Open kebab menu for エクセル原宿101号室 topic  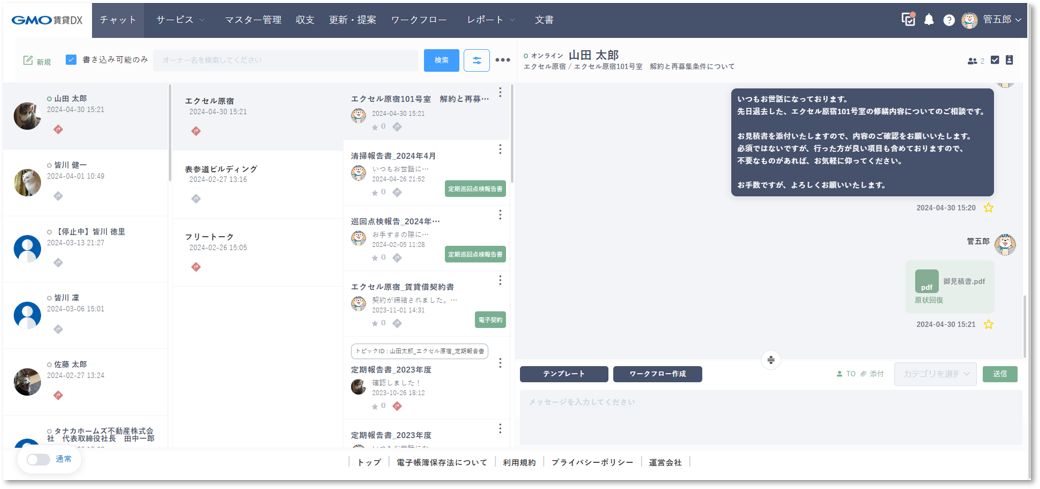(x=500, y=92)
